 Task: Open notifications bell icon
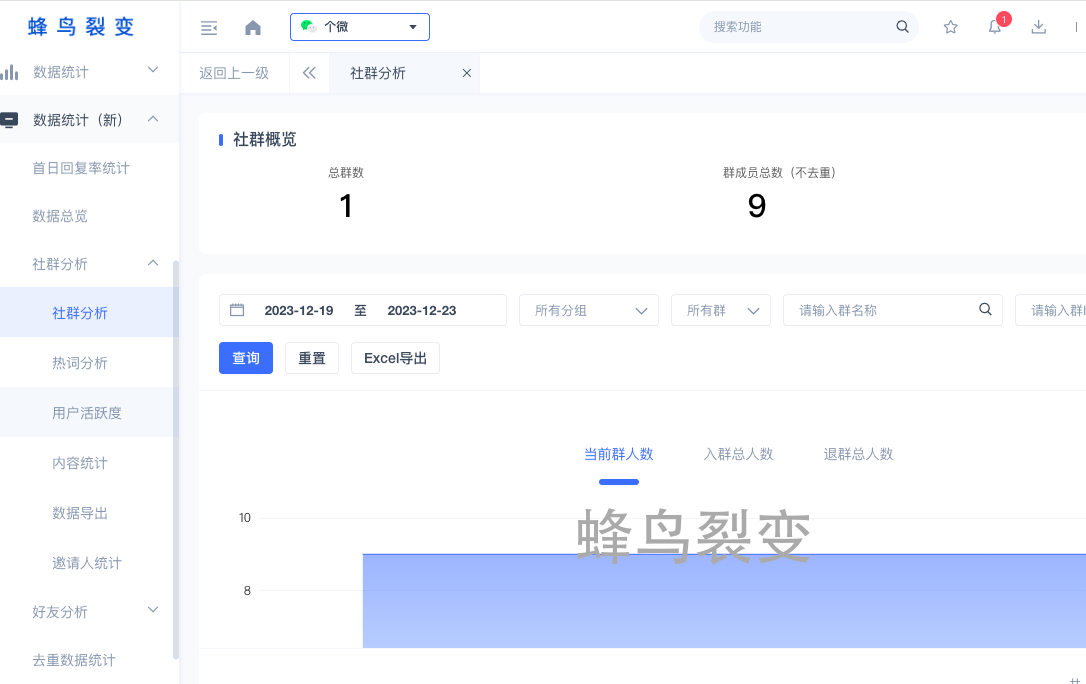point(995,27)
